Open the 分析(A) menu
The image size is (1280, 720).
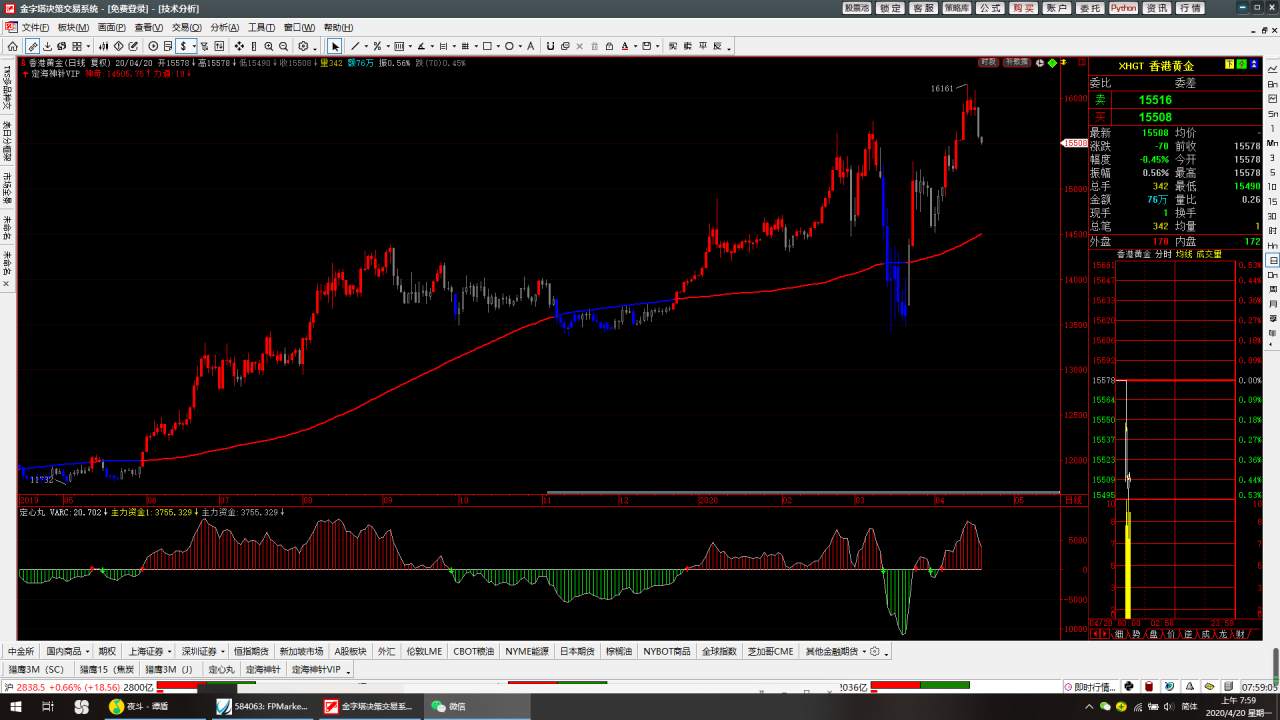coord(225,27)
